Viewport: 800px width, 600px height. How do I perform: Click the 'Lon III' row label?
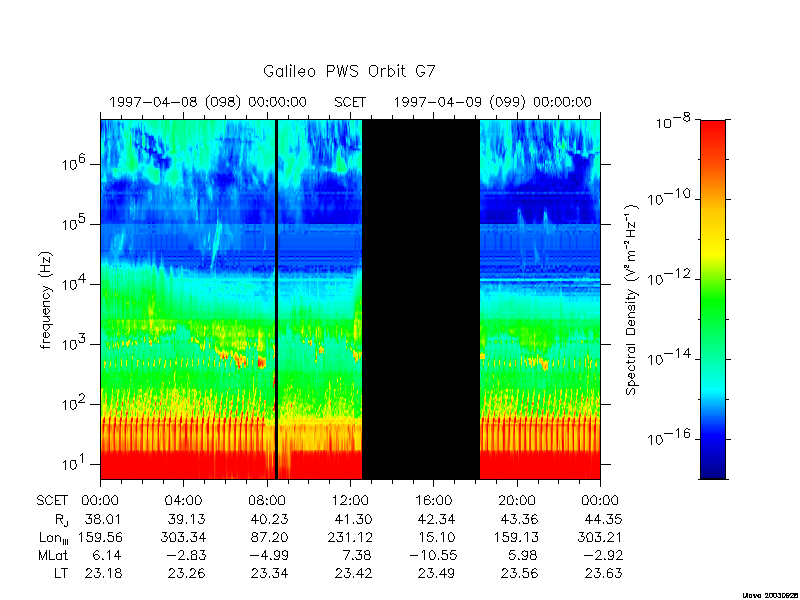pos(54,538)
